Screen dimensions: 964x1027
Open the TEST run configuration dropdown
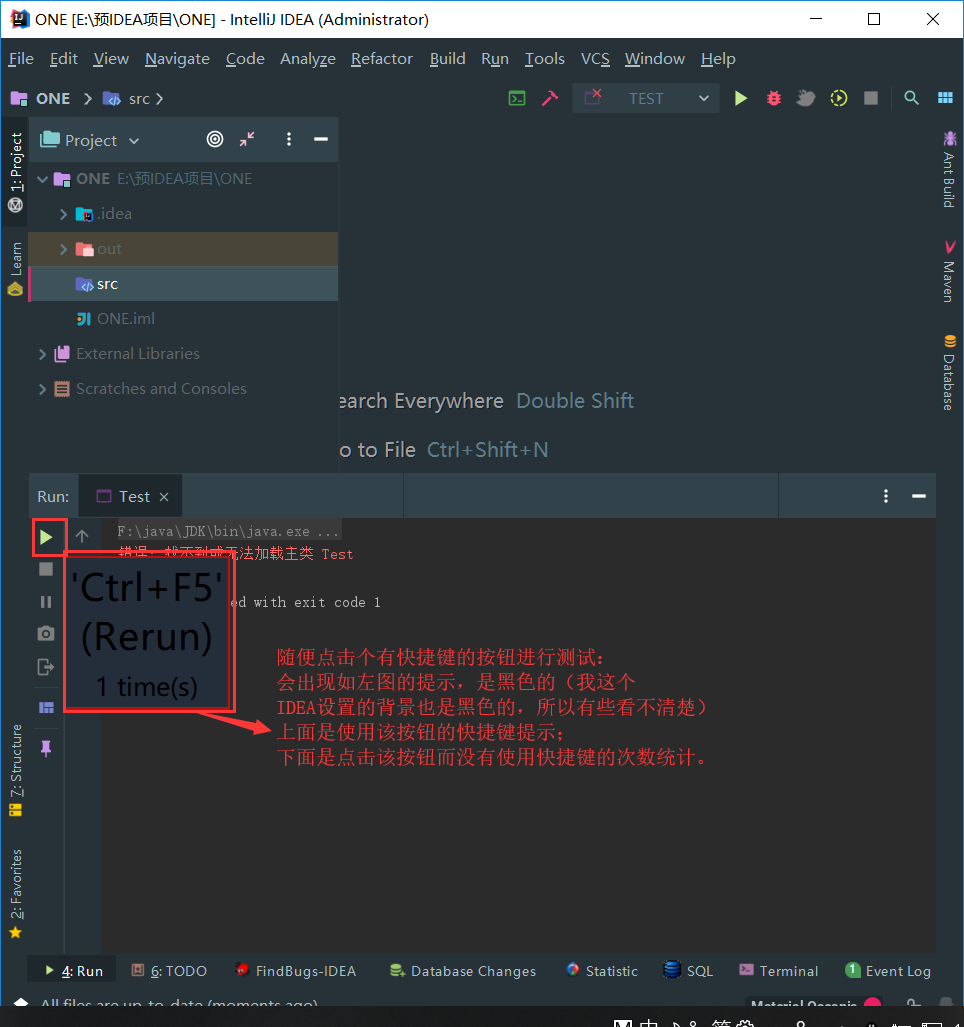(646, 98)
